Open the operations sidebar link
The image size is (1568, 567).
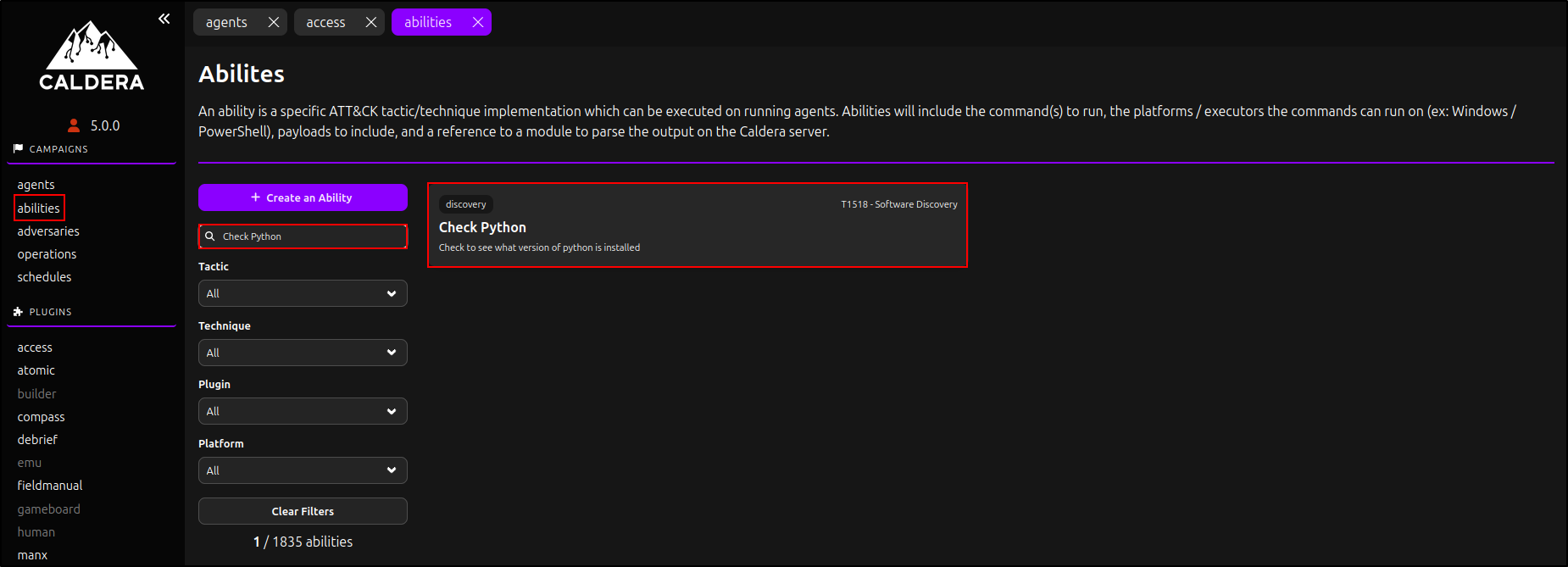(x=47, y=254)
